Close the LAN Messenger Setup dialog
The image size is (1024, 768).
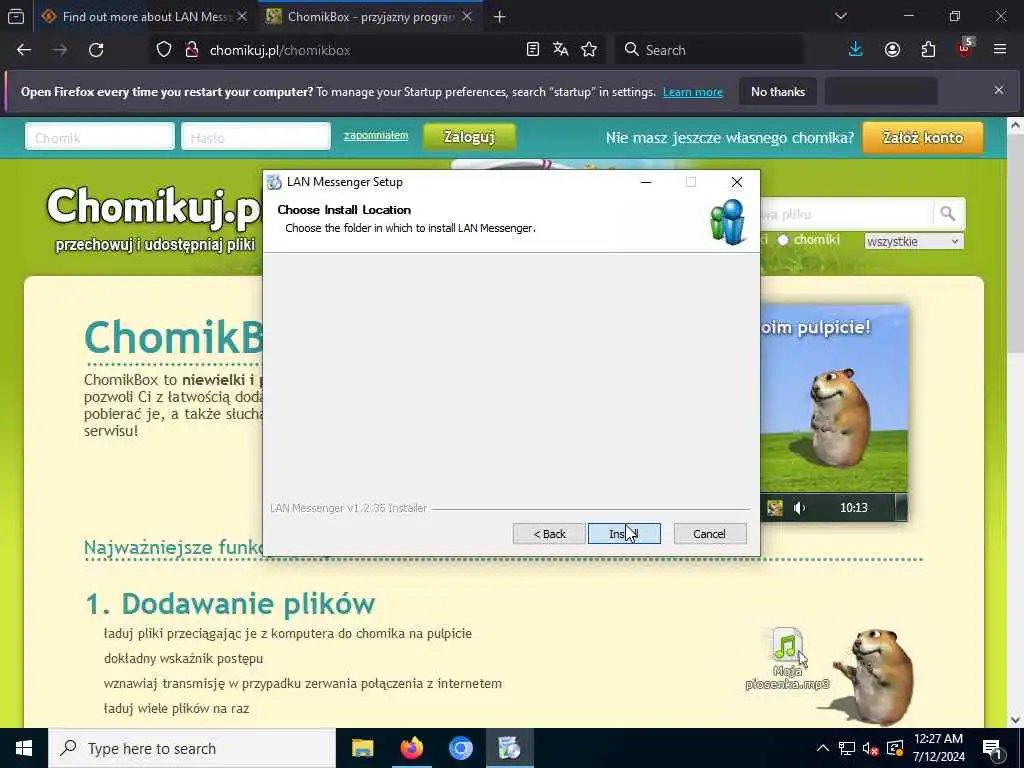click(x=737, y=182)
